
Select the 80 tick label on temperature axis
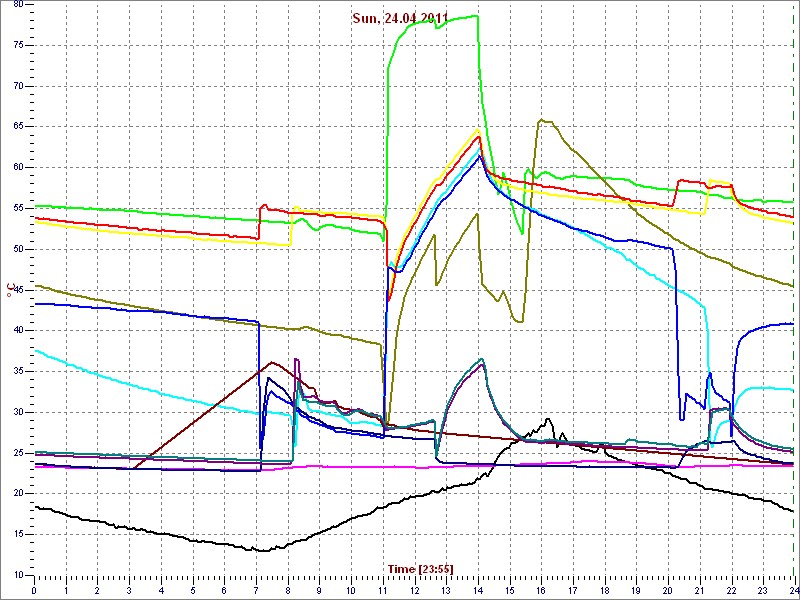[x=18, y=5]
